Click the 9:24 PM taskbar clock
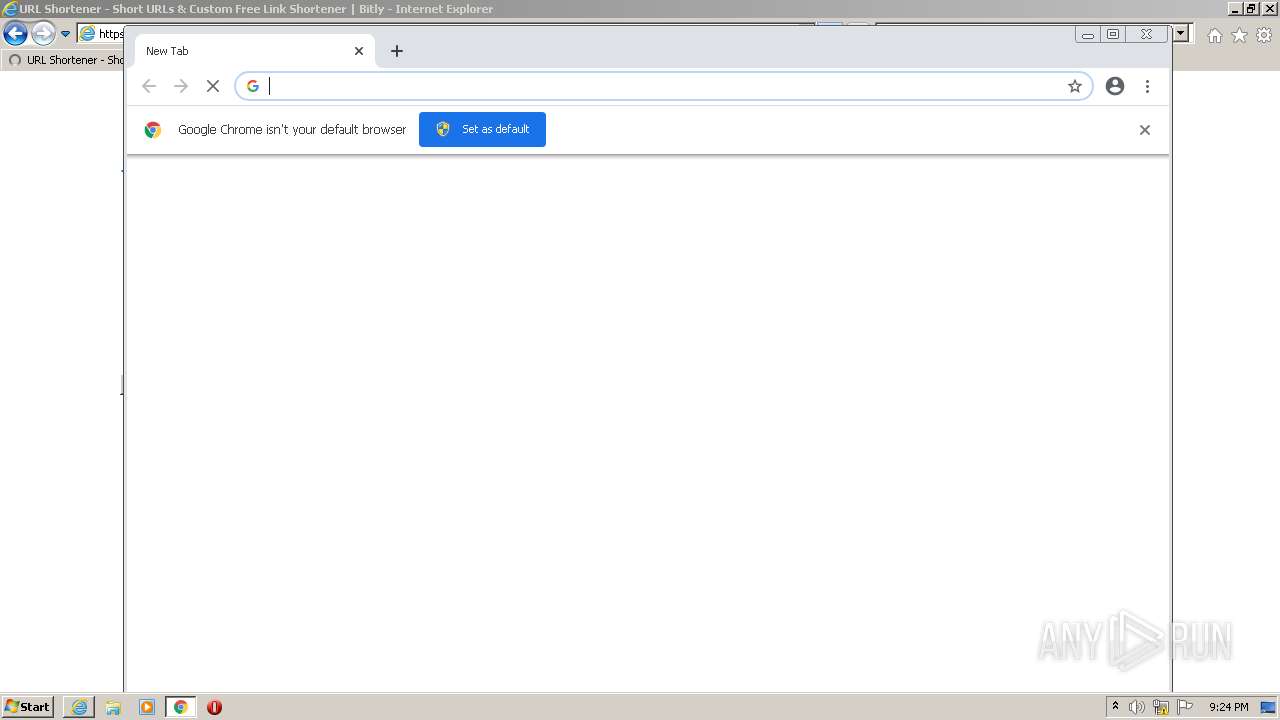Viewport: 1280px width, 720px height. (x=1228, y=707)
